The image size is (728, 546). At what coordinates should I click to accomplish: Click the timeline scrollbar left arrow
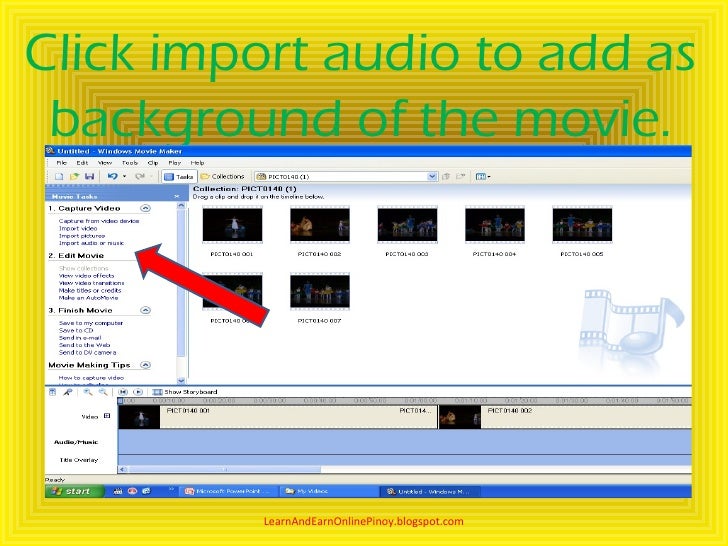(x=123, y=469)
